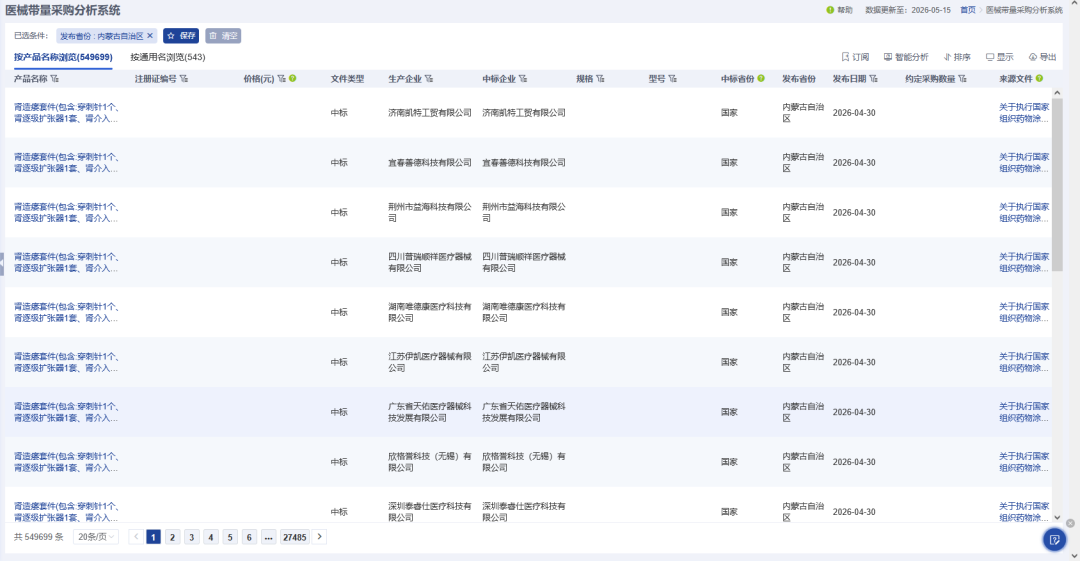Click 共 549699 条 total count text
Screen dimensions: 1080x561
click(x=39, y=537)
